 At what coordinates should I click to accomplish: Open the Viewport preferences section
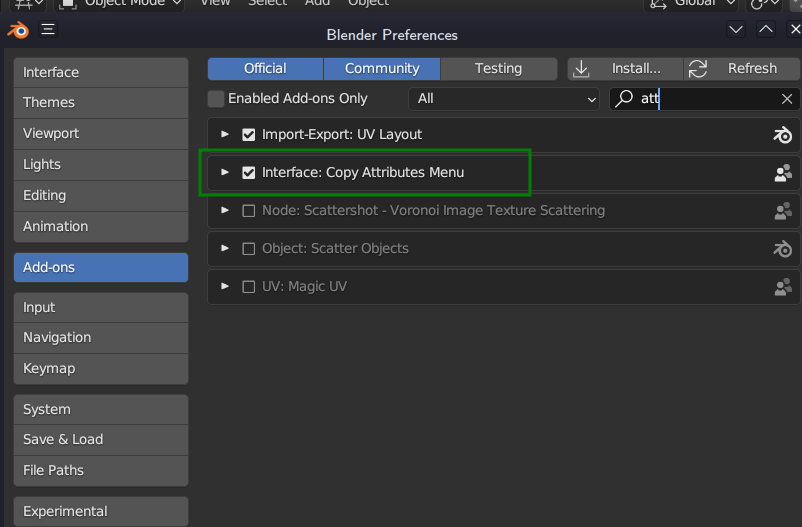(x=101, y=134)
